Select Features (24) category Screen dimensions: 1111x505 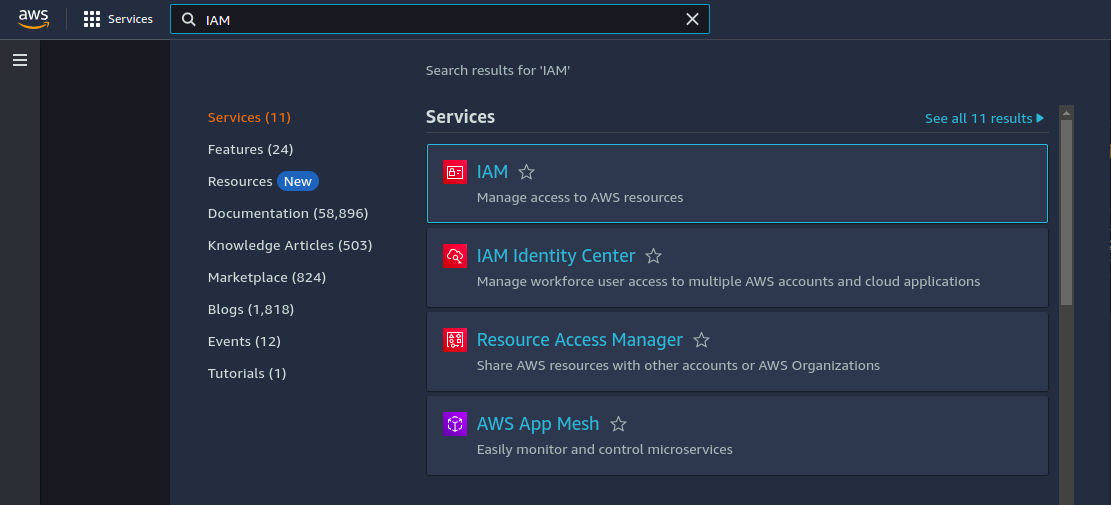click(x=250, y=149)
